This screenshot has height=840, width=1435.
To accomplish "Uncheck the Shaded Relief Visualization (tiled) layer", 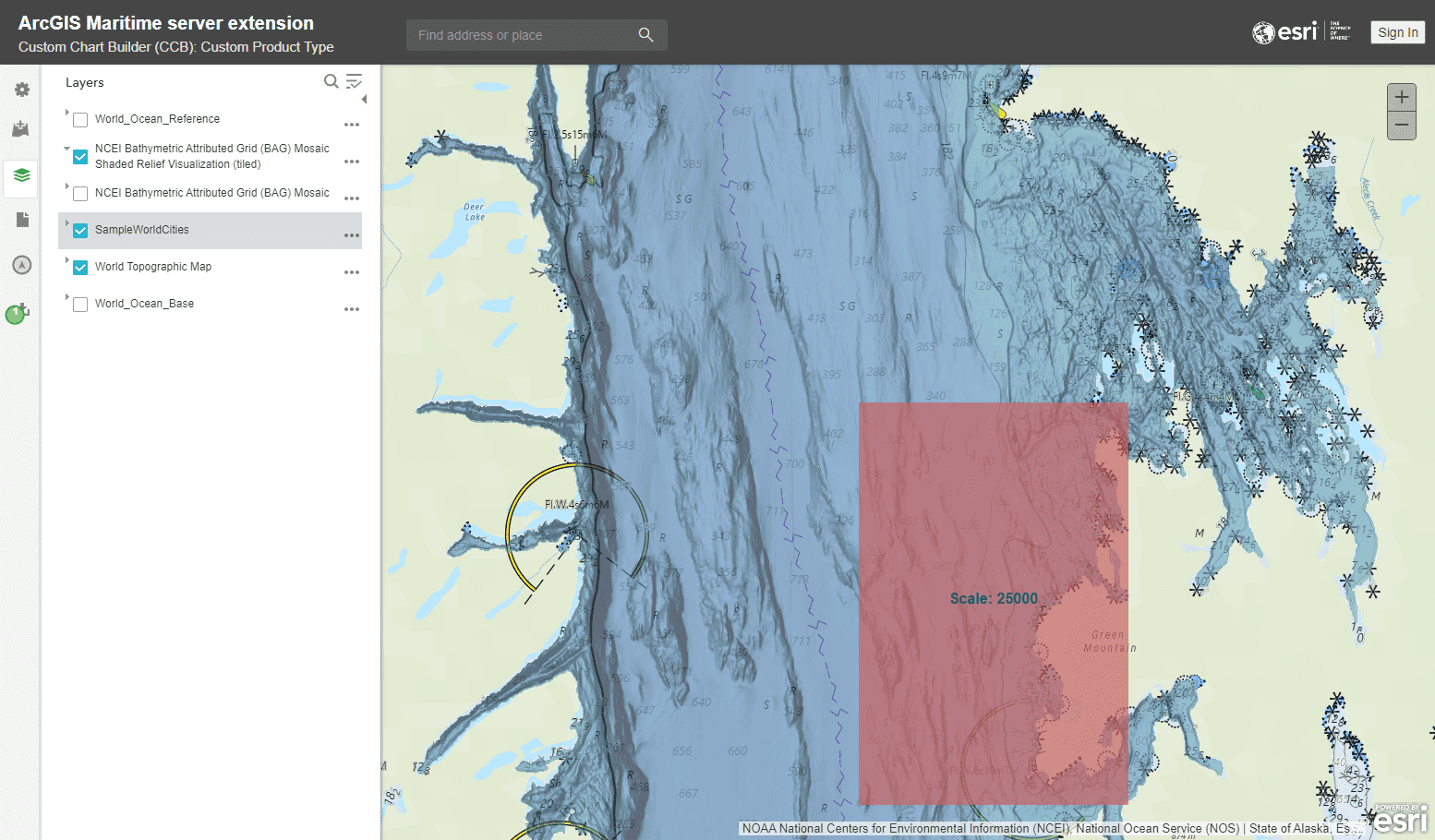I will pyautogui.click(x=80, y=157).
